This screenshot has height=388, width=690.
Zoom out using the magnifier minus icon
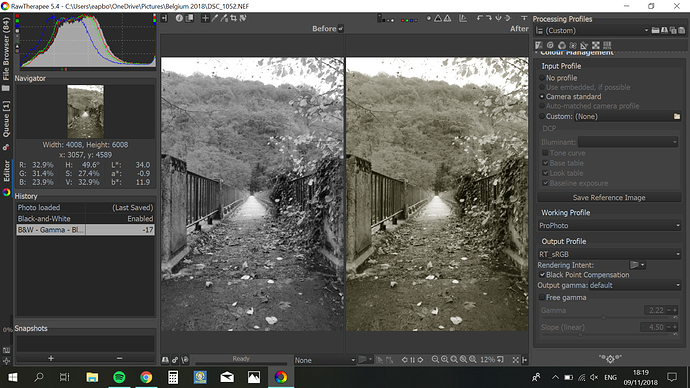(x=435, y=359)
